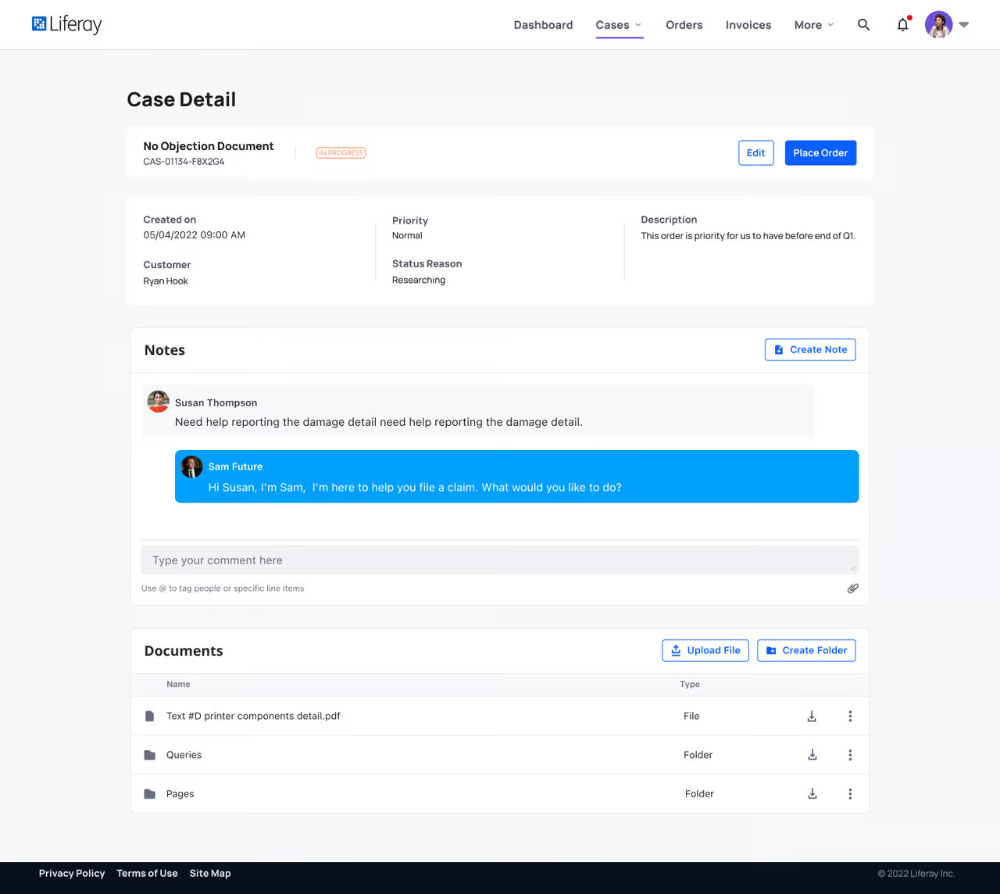Go to the Dashboard tab
The image size is (1000, 894).
point(543,25)
